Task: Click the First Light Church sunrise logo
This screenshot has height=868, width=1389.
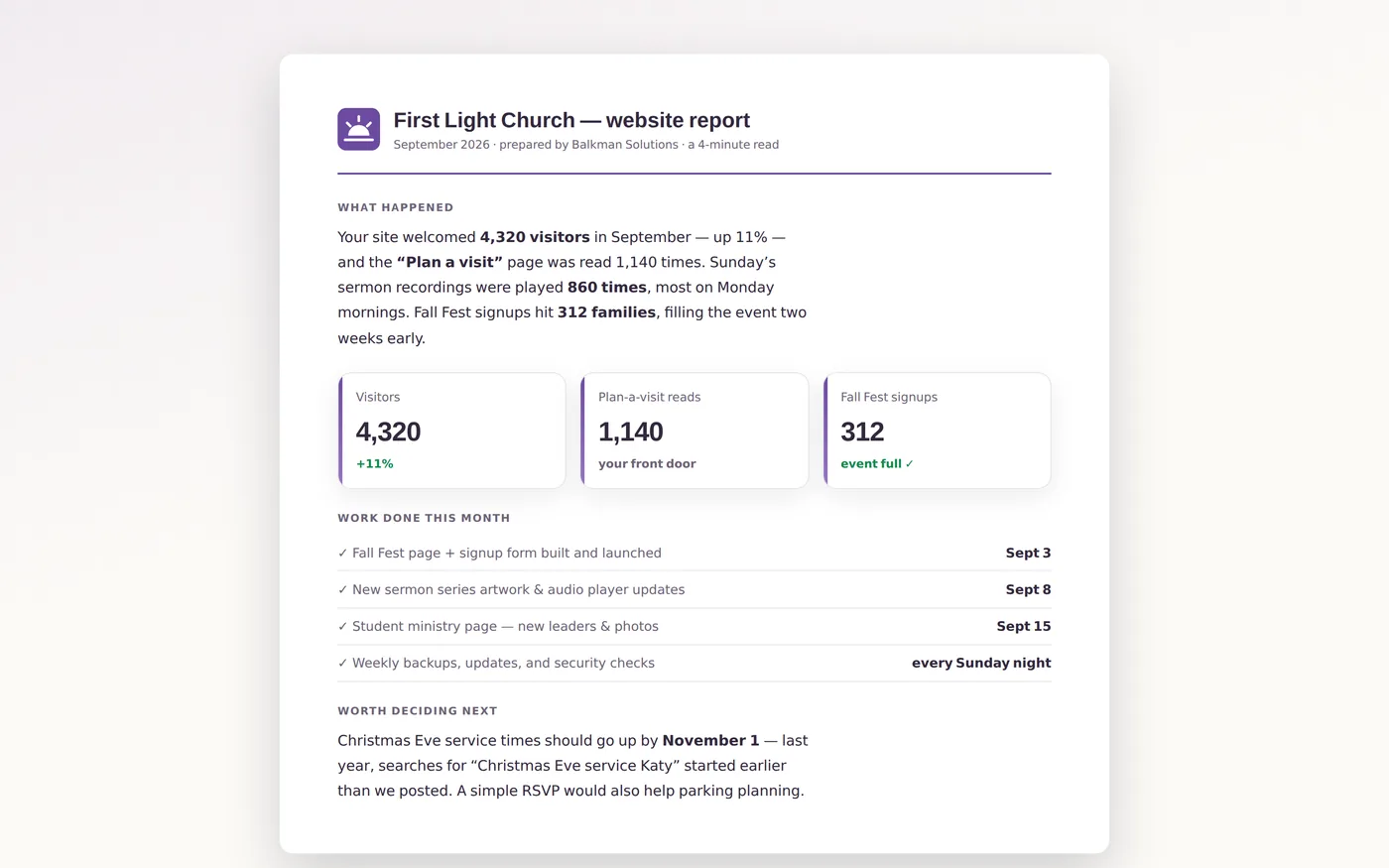Action: point(358,129)
